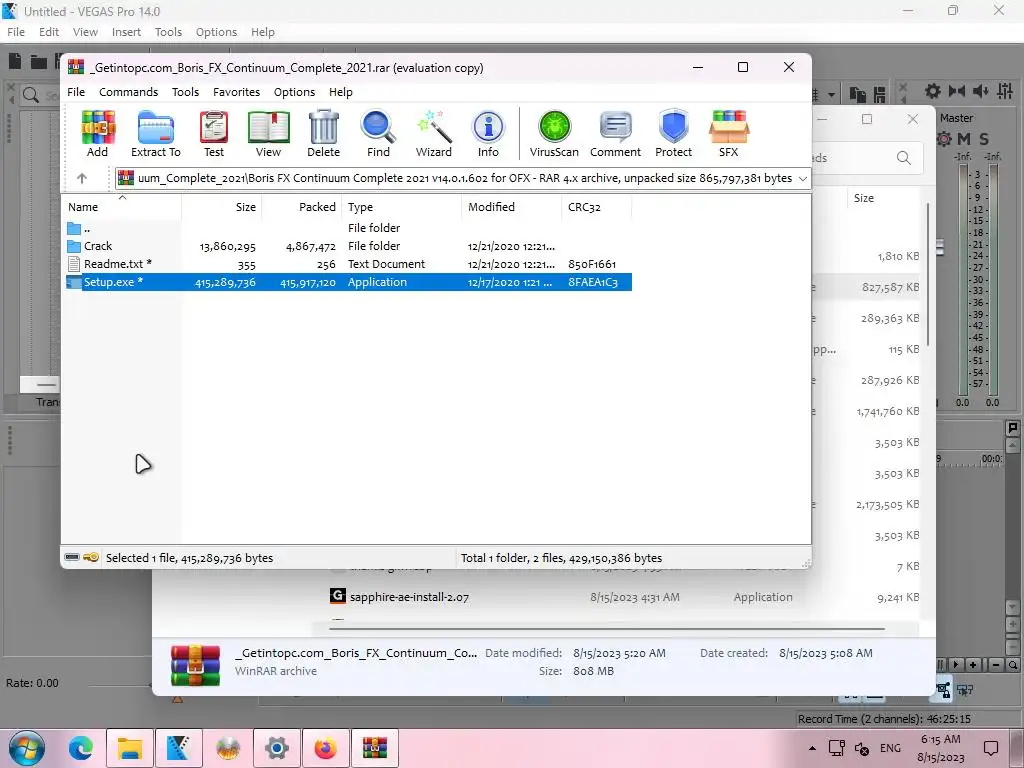Sort list by Size column in WinRAR
This screenshot has width=1024, height=768.
pos(222,207)
